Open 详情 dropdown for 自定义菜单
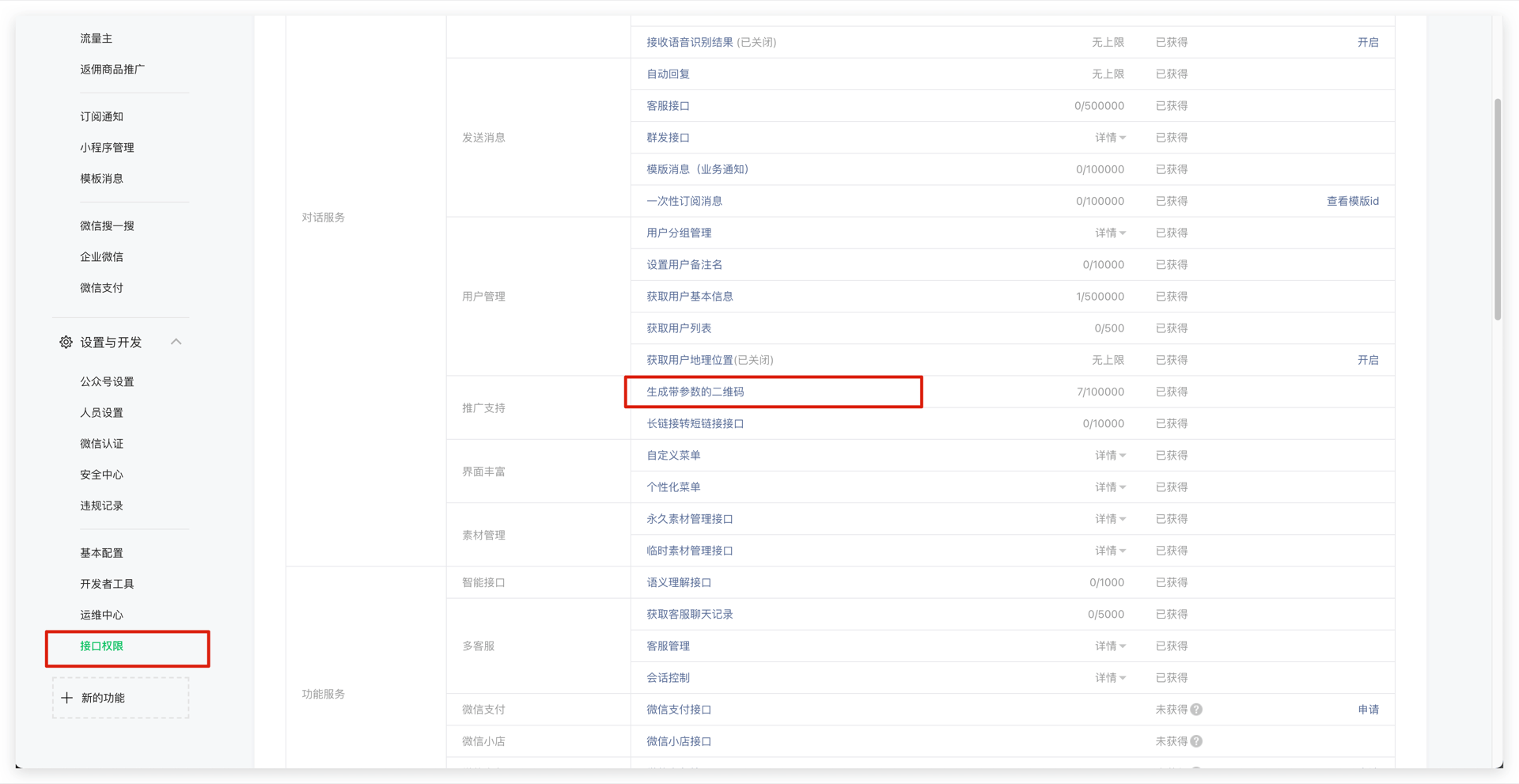 [x=1110, y=456]
